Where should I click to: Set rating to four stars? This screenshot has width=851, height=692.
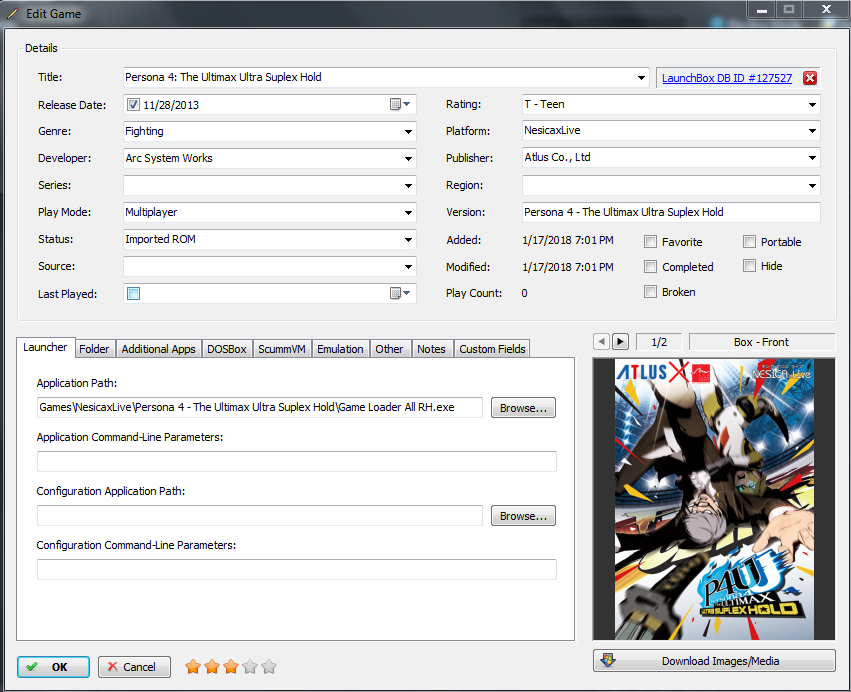coord(250,666)
